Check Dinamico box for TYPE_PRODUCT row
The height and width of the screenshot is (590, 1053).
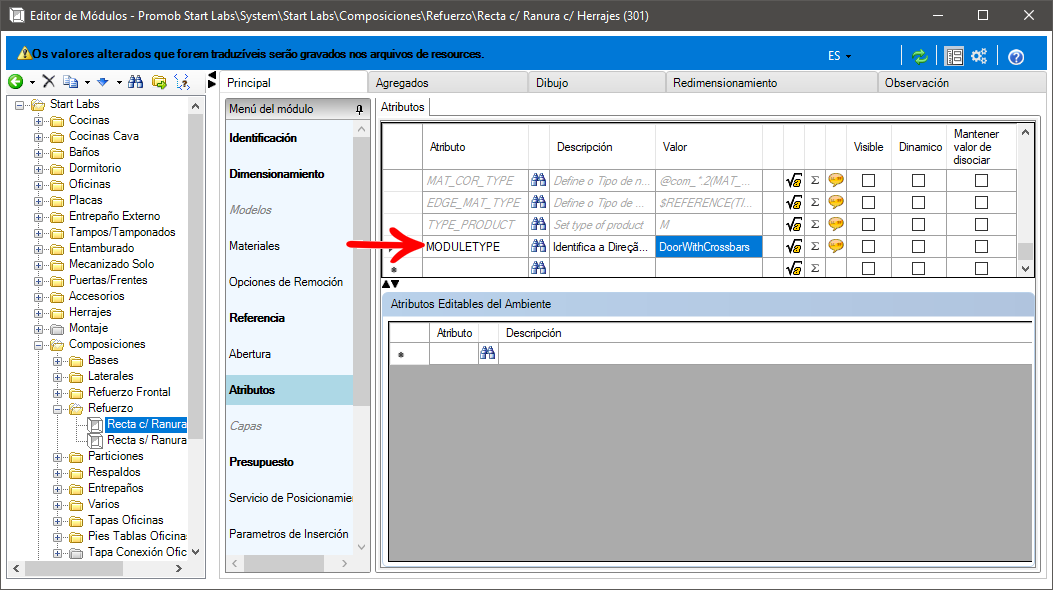(x=918, y=225)
